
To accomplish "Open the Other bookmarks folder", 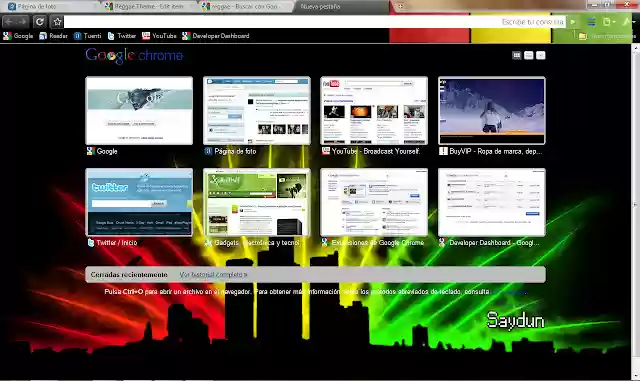I will [607, 36].
